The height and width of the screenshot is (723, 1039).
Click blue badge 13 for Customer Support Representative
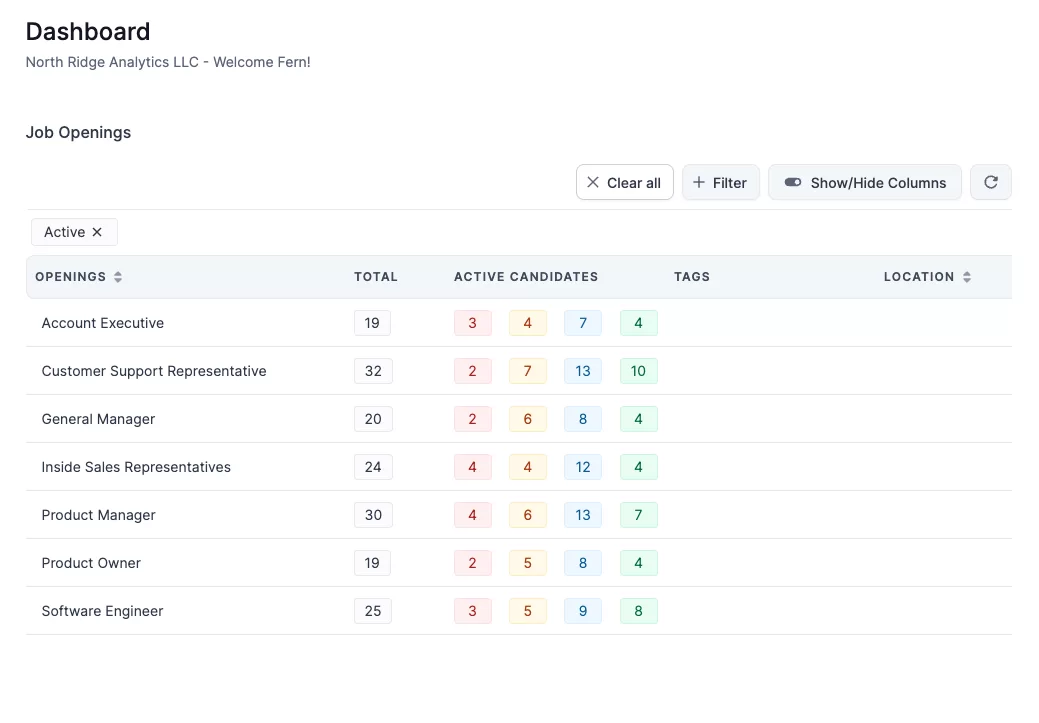point(583,371)
